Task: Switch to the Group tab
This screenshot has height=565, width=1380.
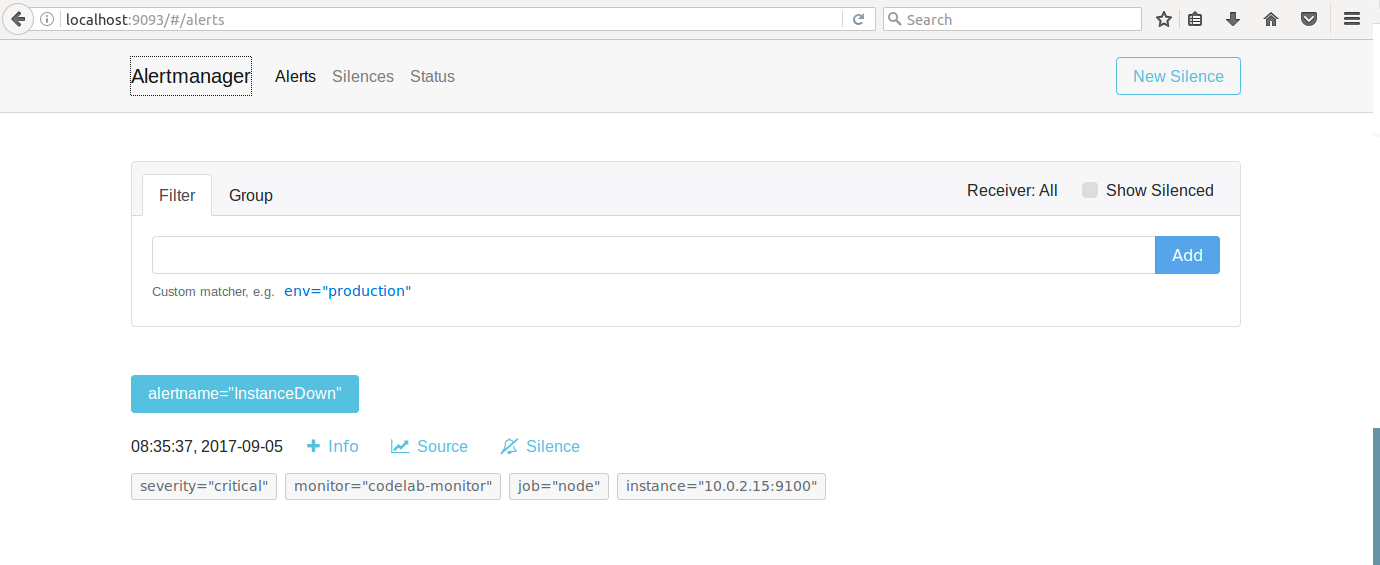Action: pyautogui.click(x=251, y=195)
